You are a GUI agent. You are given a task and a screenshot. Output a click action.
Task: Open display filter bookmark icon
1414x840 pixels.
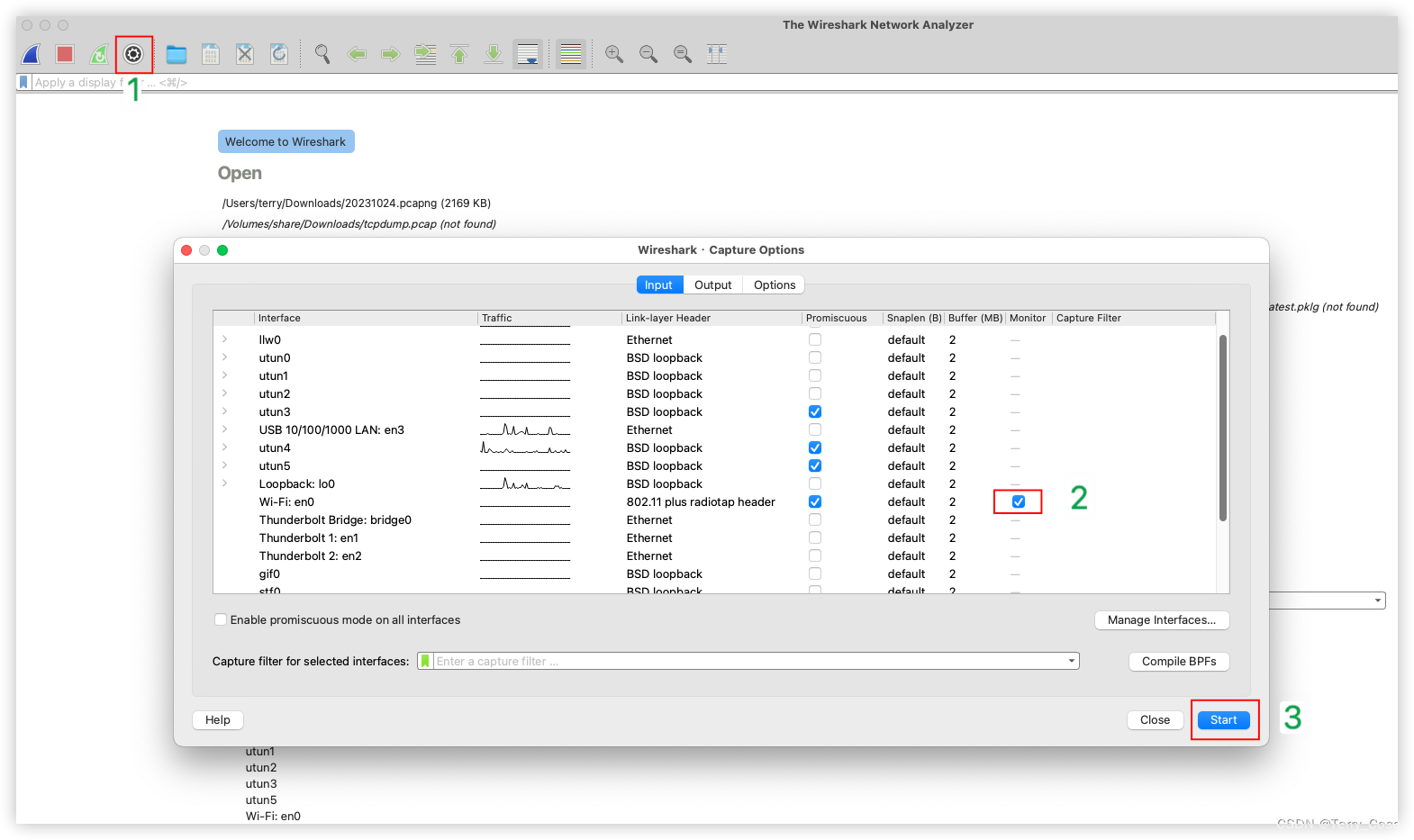tap(23, 82)
